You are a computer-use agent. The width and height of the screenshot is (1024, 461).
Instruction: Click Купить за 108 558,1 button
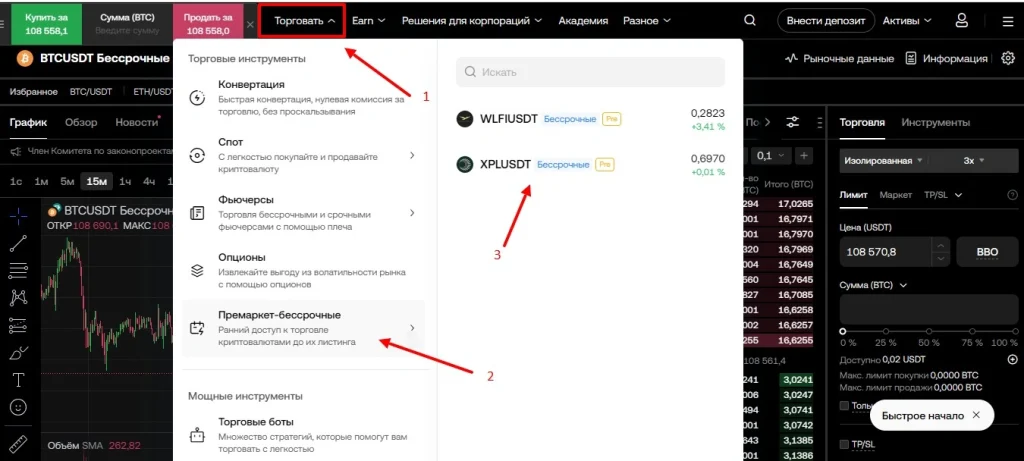point(46,24)
